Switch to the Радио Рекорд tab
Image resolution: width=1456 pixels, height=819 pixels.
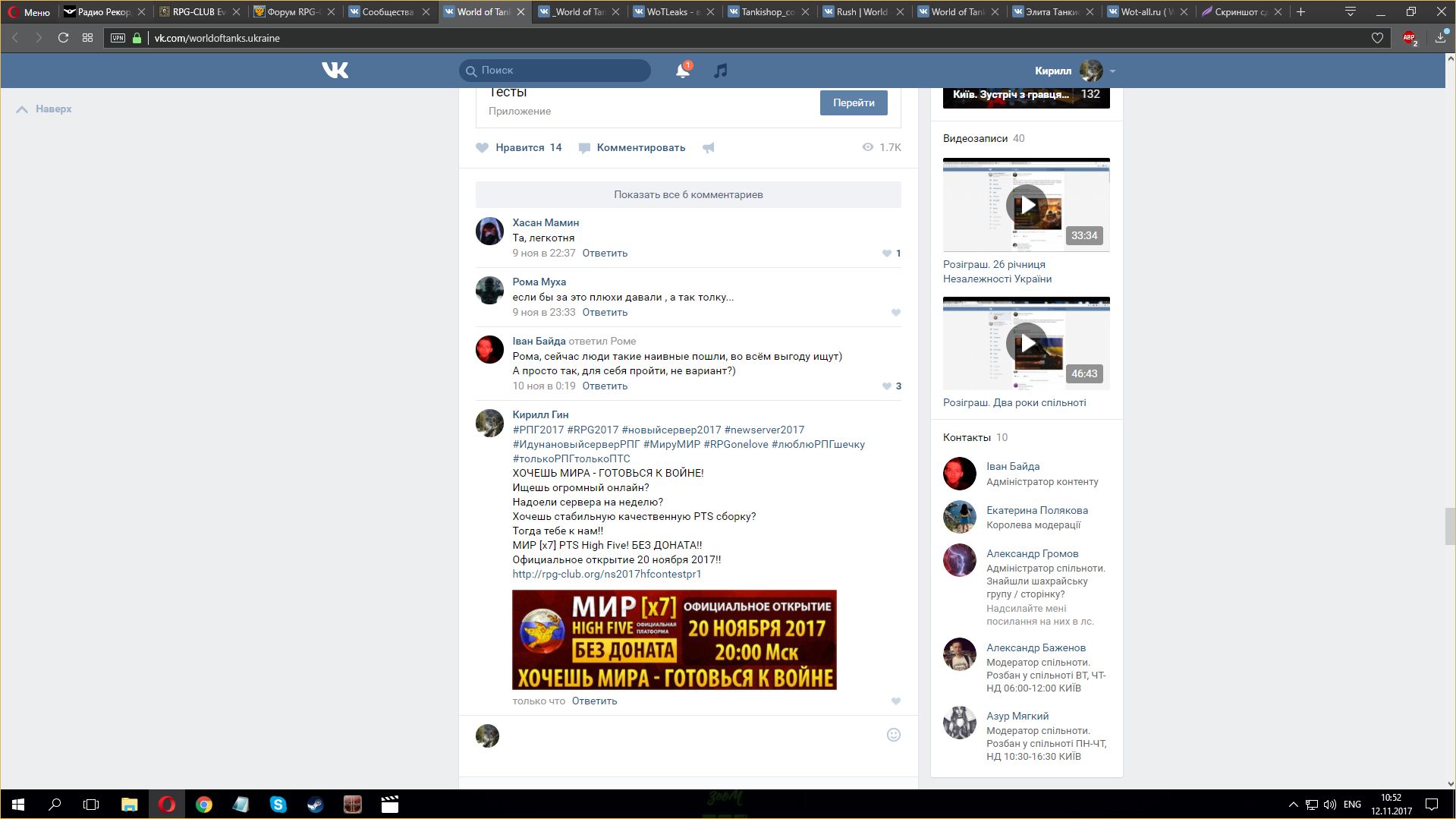pyautogui.click(x=104, y=11)
